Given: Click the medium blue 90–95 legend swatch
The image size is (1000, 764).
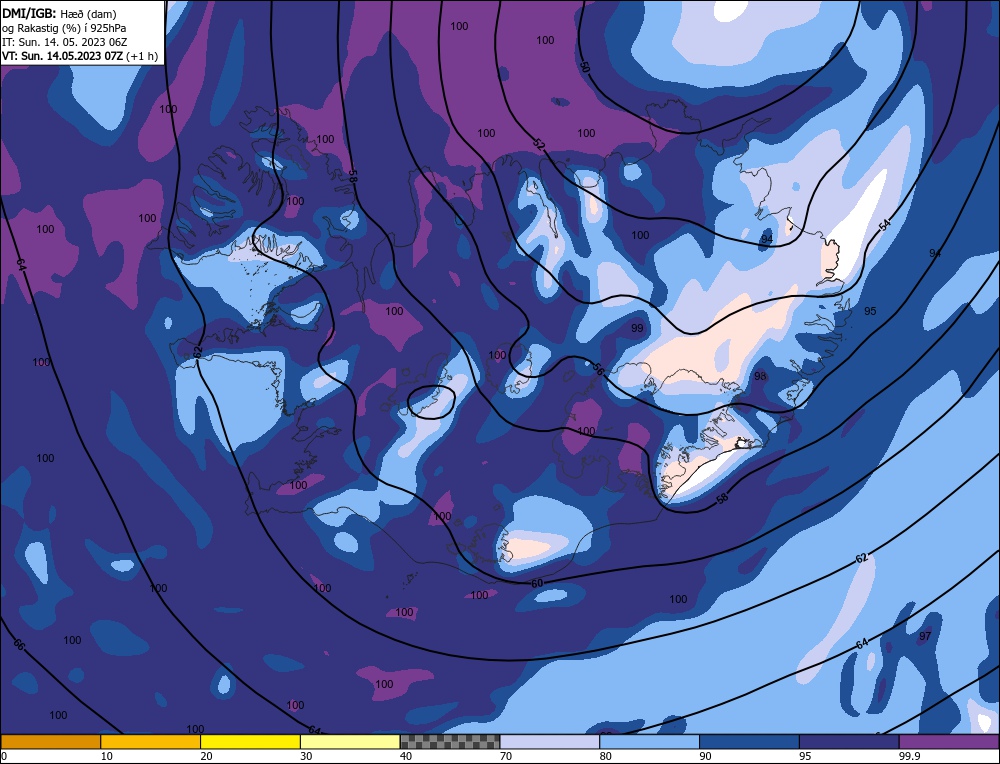Looking at the screenshot, I should 749,741.
